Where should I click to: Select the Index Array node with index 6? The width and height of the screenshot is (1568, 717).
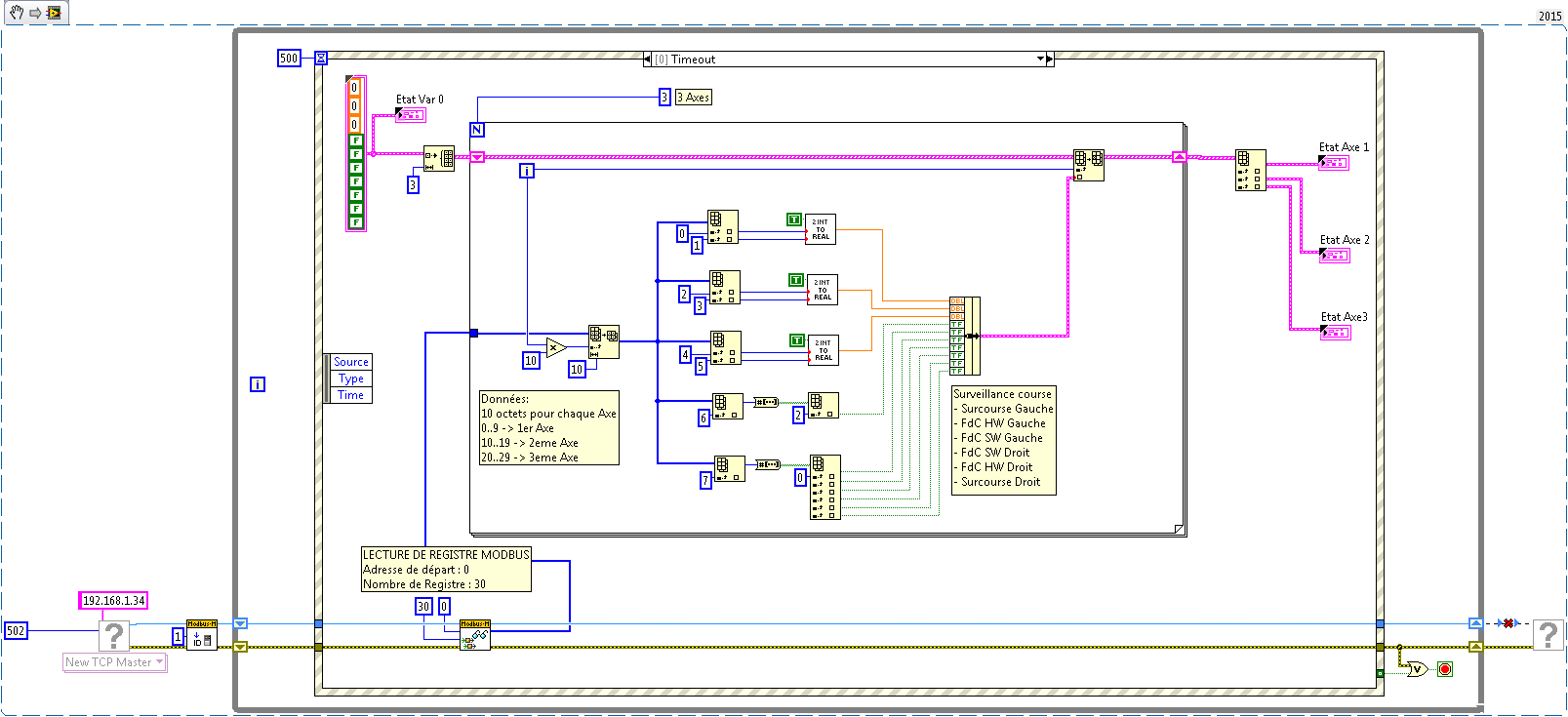click(x=728, y=406)
